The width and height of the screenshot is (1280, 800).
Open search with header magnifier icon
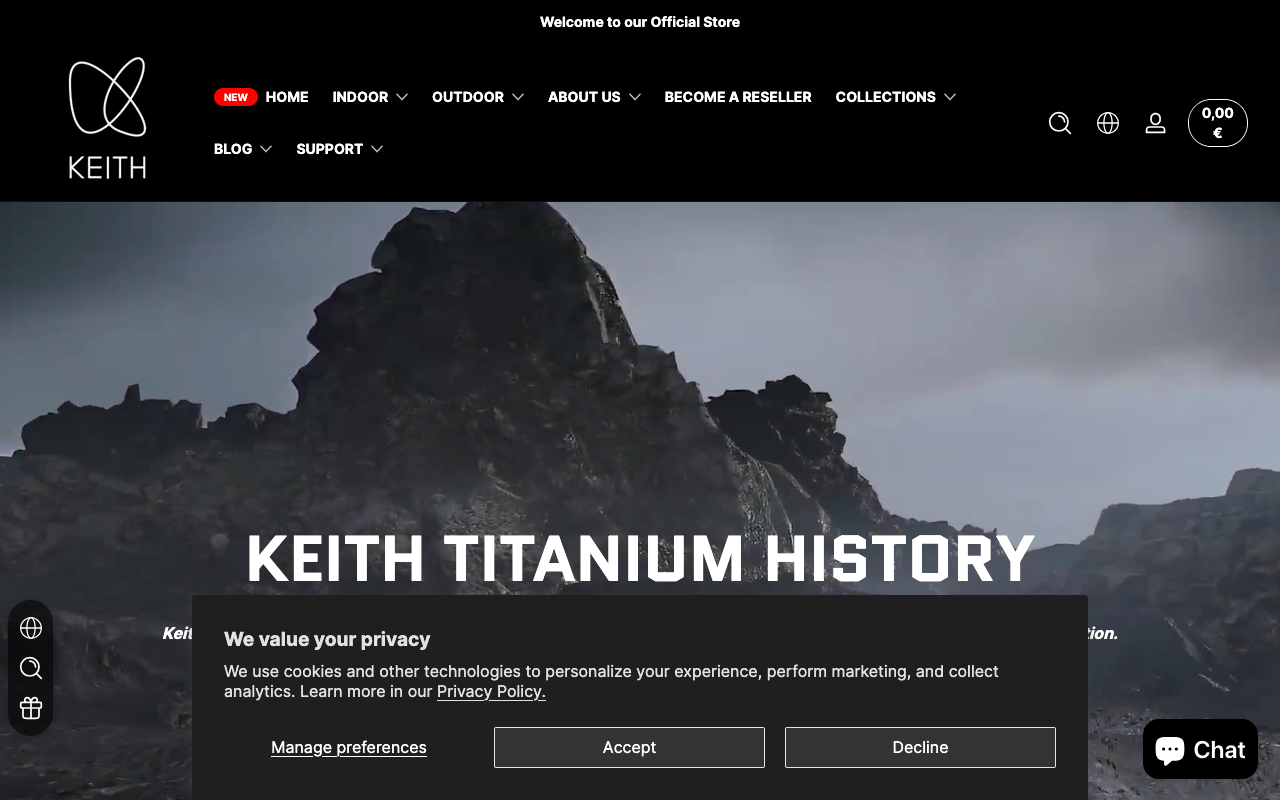[x=1060, y=123]
